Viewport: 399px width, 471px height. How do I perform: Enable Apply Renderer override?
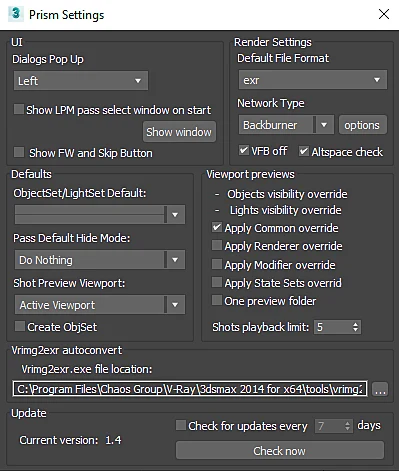pos(217,246)
